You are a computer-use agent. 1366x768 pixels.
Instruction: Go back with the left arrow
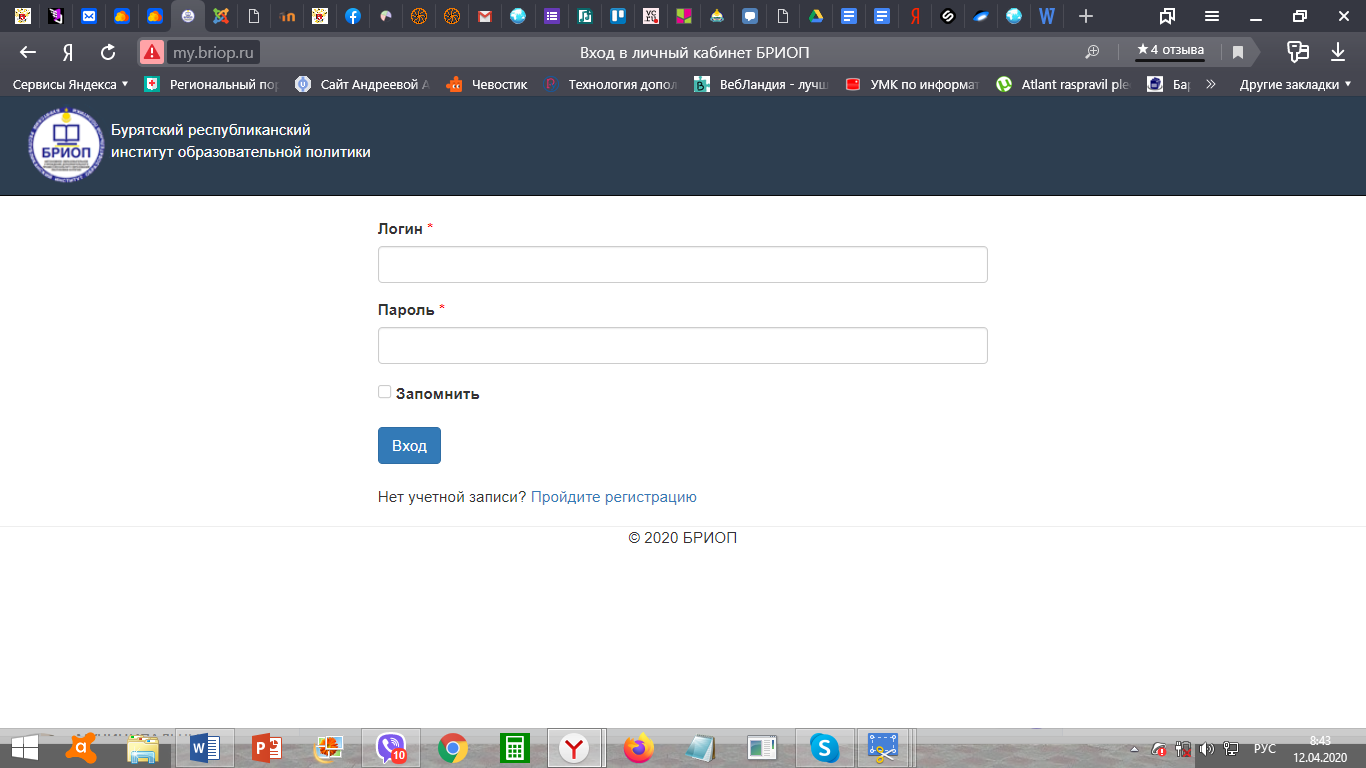[28, 52]
